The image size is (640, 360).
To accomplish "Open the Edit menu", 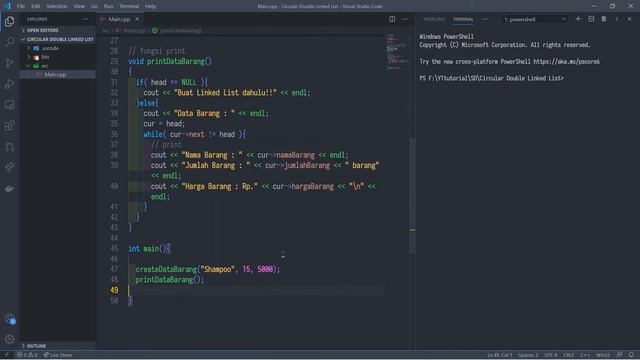I will [36, 6].
